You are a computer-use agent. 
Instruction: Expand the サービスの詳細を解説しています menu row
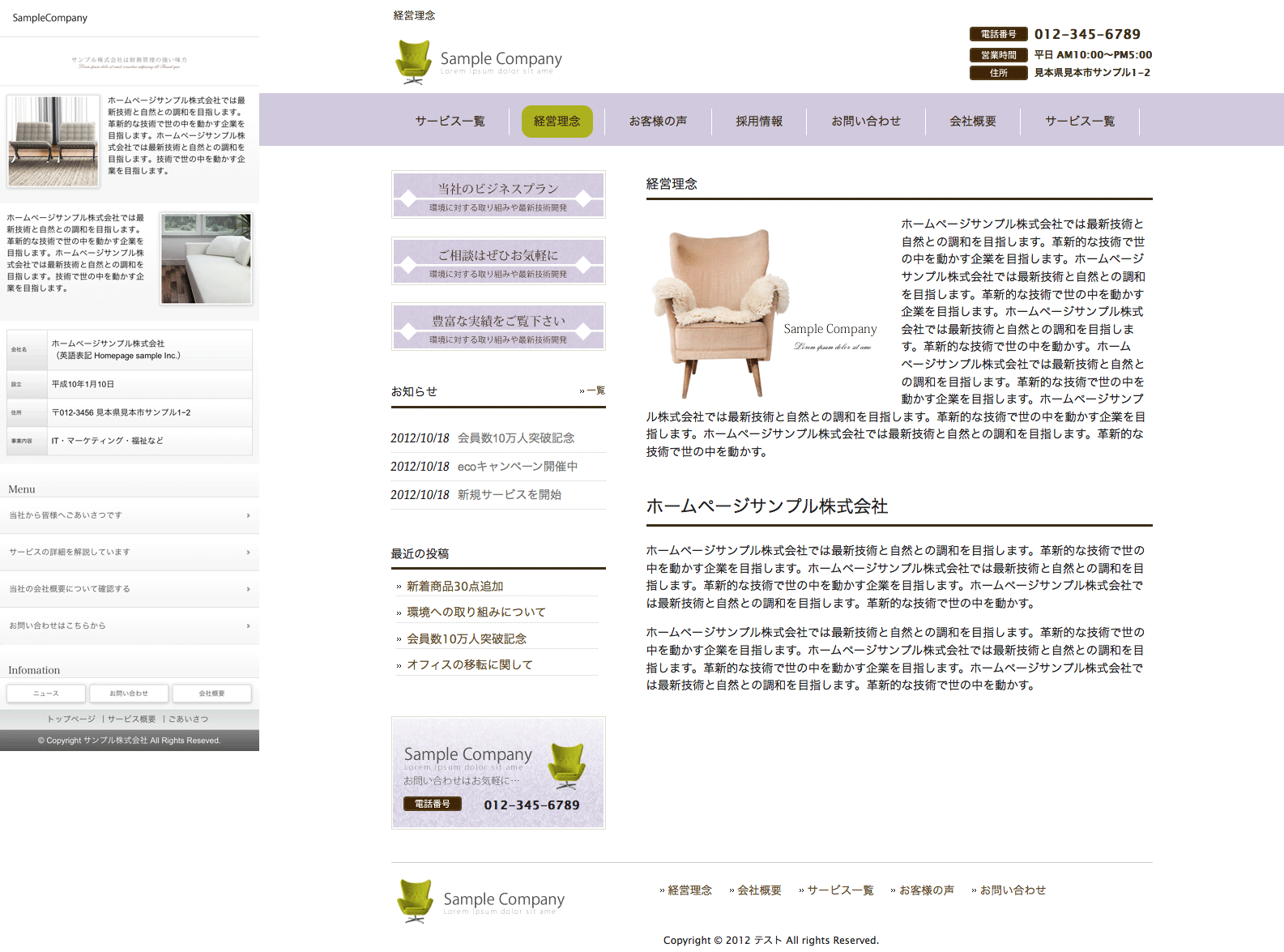click(x=130, y=553)
